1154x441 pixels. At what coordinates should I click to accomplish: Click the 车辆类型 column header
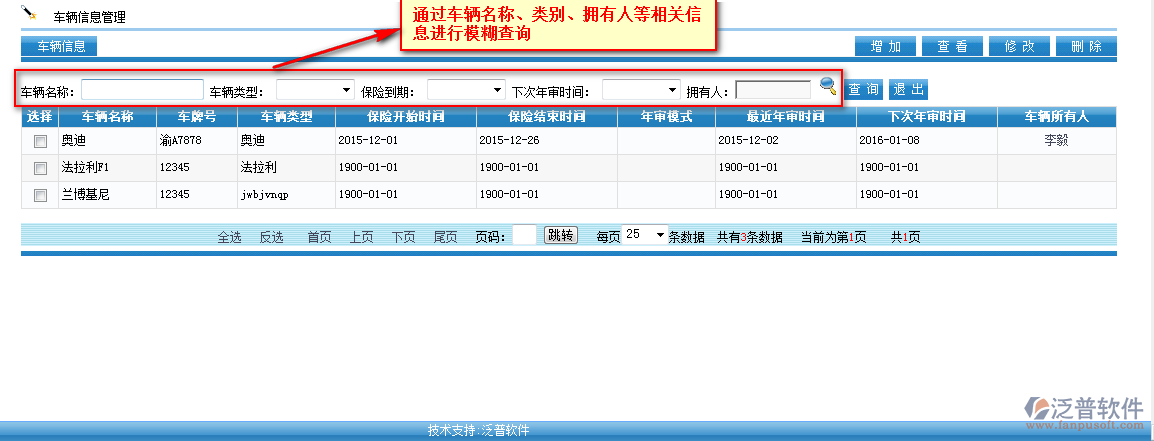click(286, 117)
